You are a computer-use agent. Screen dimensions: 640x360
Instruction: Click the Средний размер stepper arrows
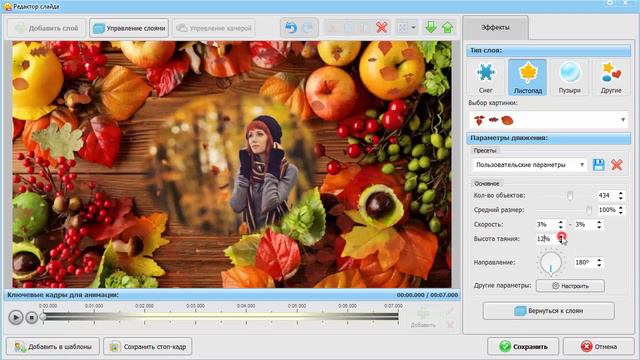(x=621, y=210)
